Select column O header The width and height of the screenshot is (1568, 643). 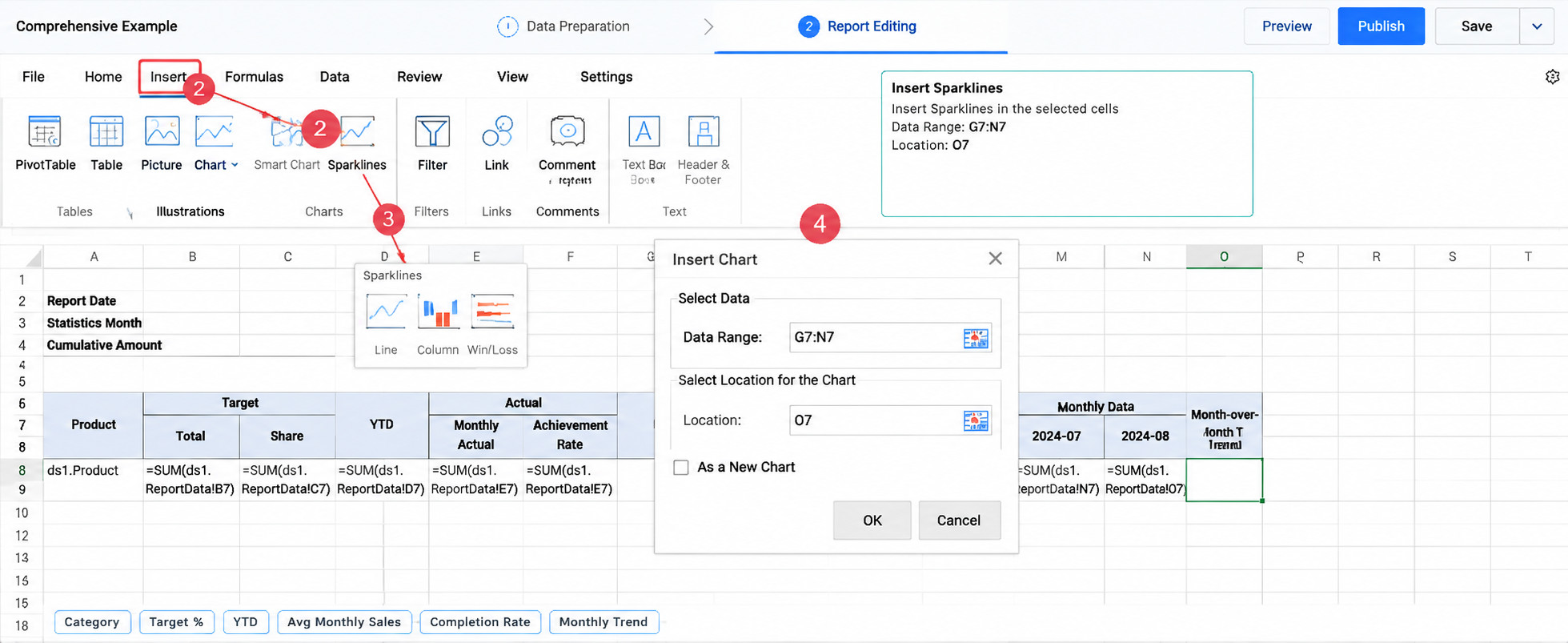click(x=1224, y=257)
